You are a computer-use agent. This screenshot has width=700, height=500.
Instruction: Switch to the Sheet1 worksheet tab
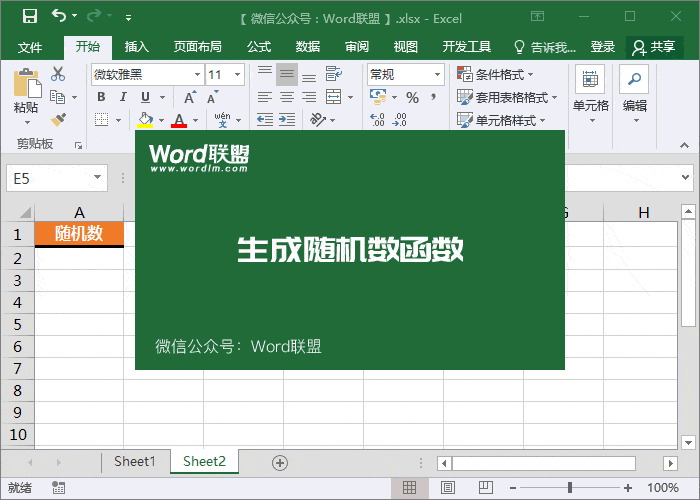point(135,462)
